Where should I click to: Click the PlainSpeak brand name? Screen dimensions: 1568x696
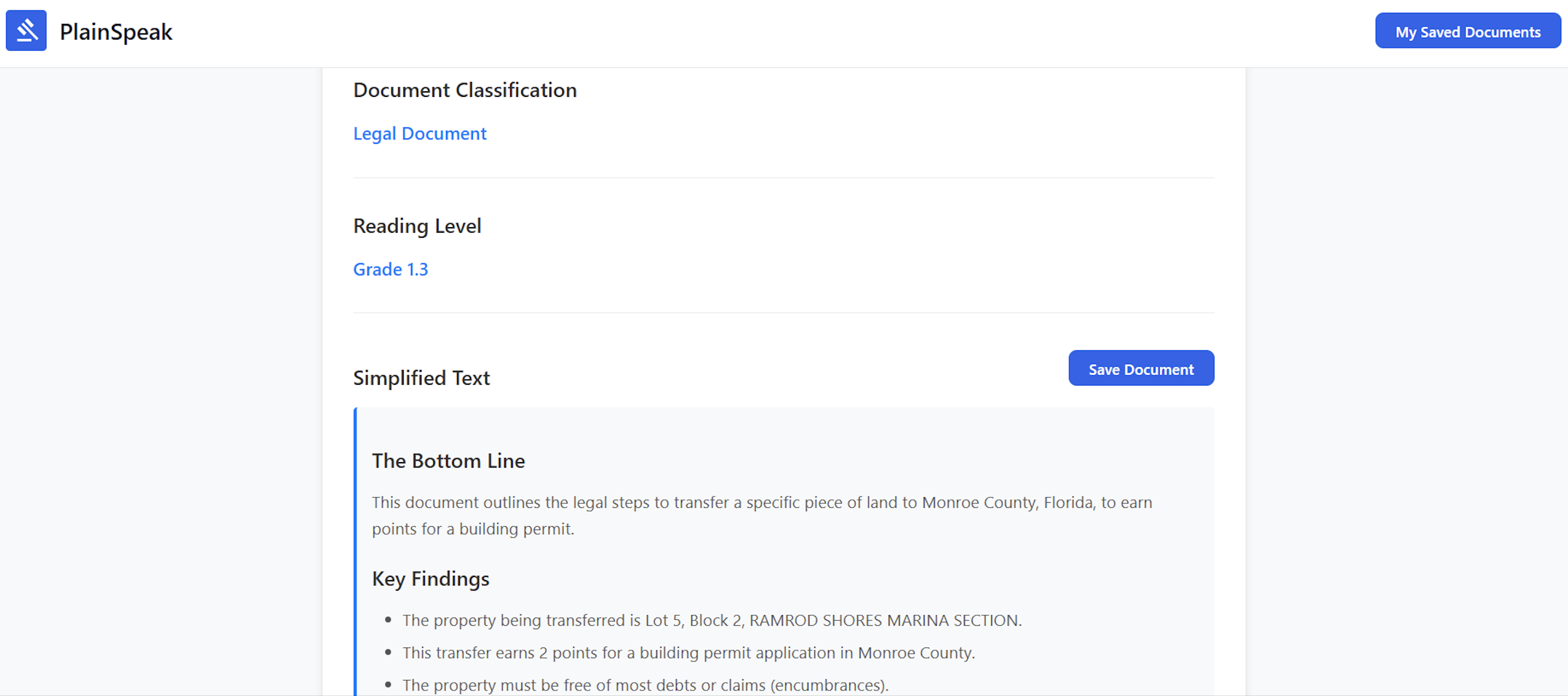[116, 32]
